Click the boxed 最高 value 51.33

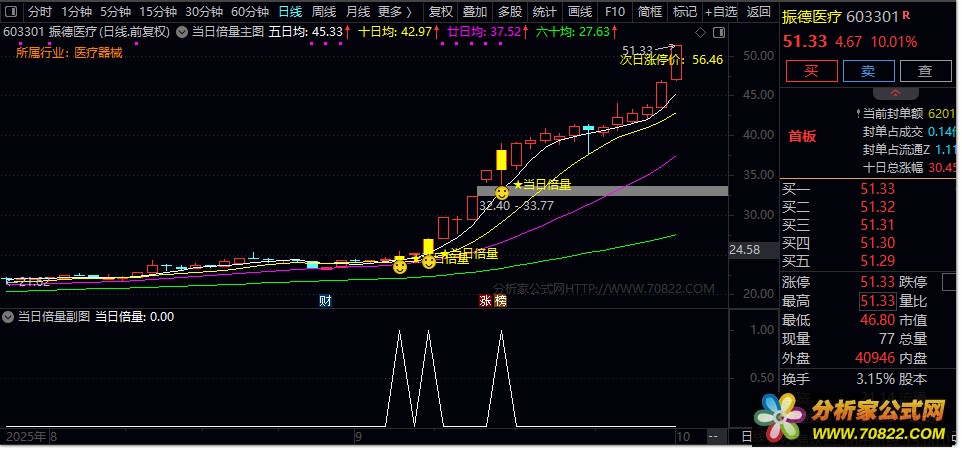(877, 301)
